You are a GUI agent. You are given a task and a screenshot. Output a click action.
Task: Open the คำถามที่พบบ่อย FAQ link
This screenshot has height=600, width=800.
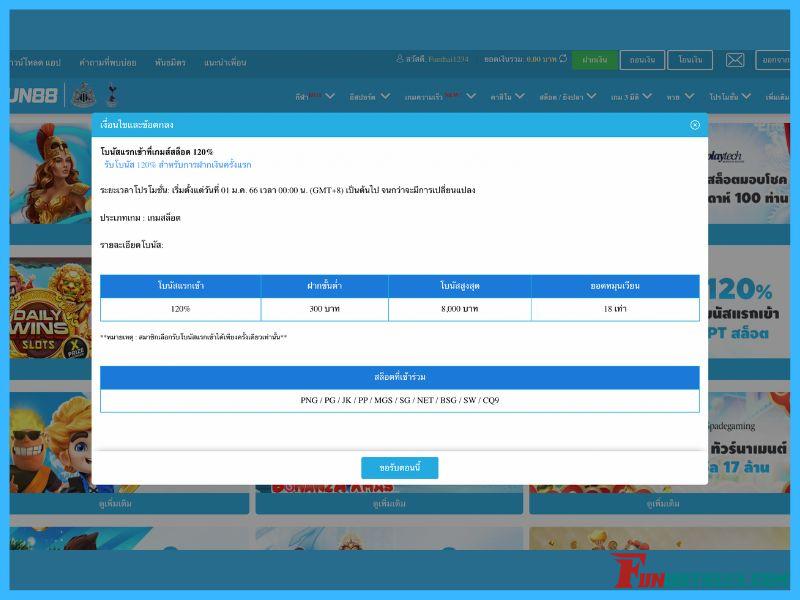(x=108, y=62)
